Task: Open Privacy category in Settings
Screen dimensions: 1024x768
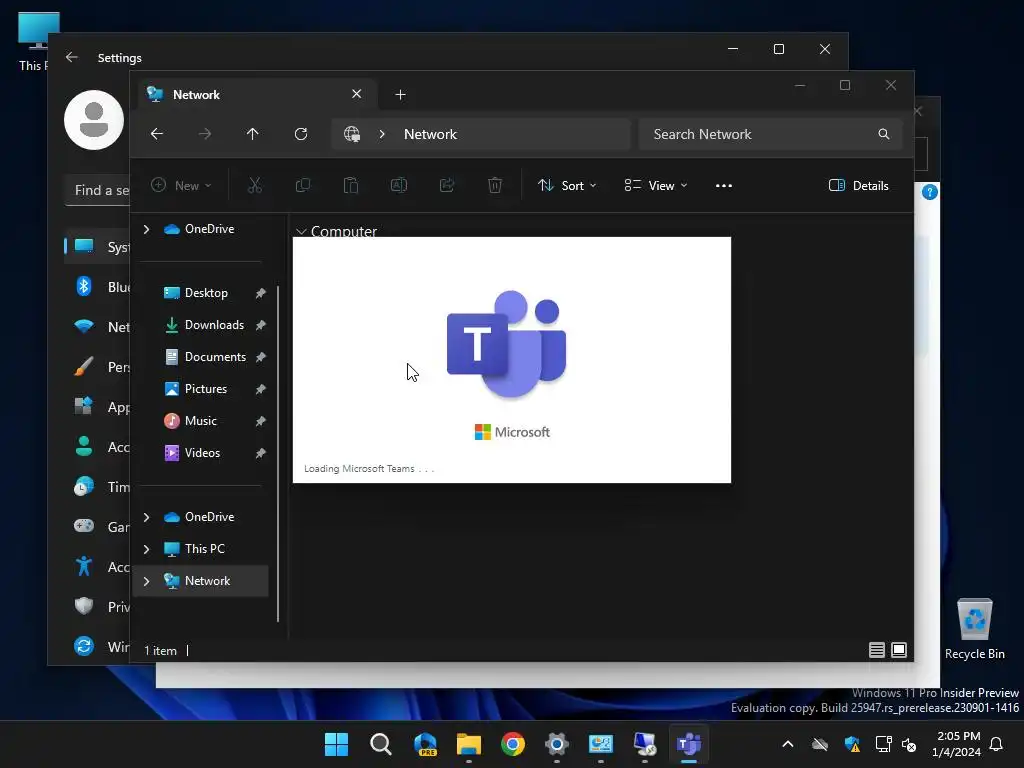Action: [98, 607]
